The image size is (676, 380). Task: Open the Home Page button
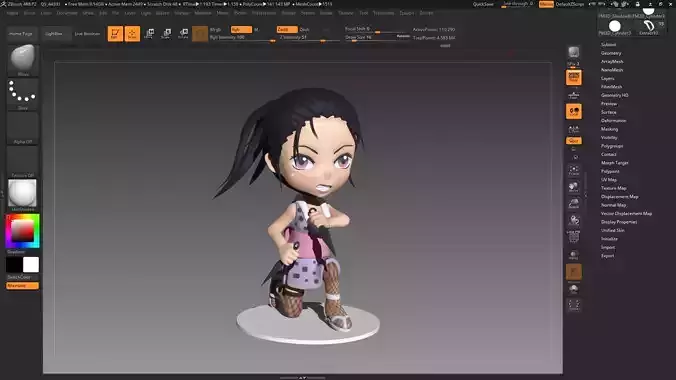(x=21, y=34)
